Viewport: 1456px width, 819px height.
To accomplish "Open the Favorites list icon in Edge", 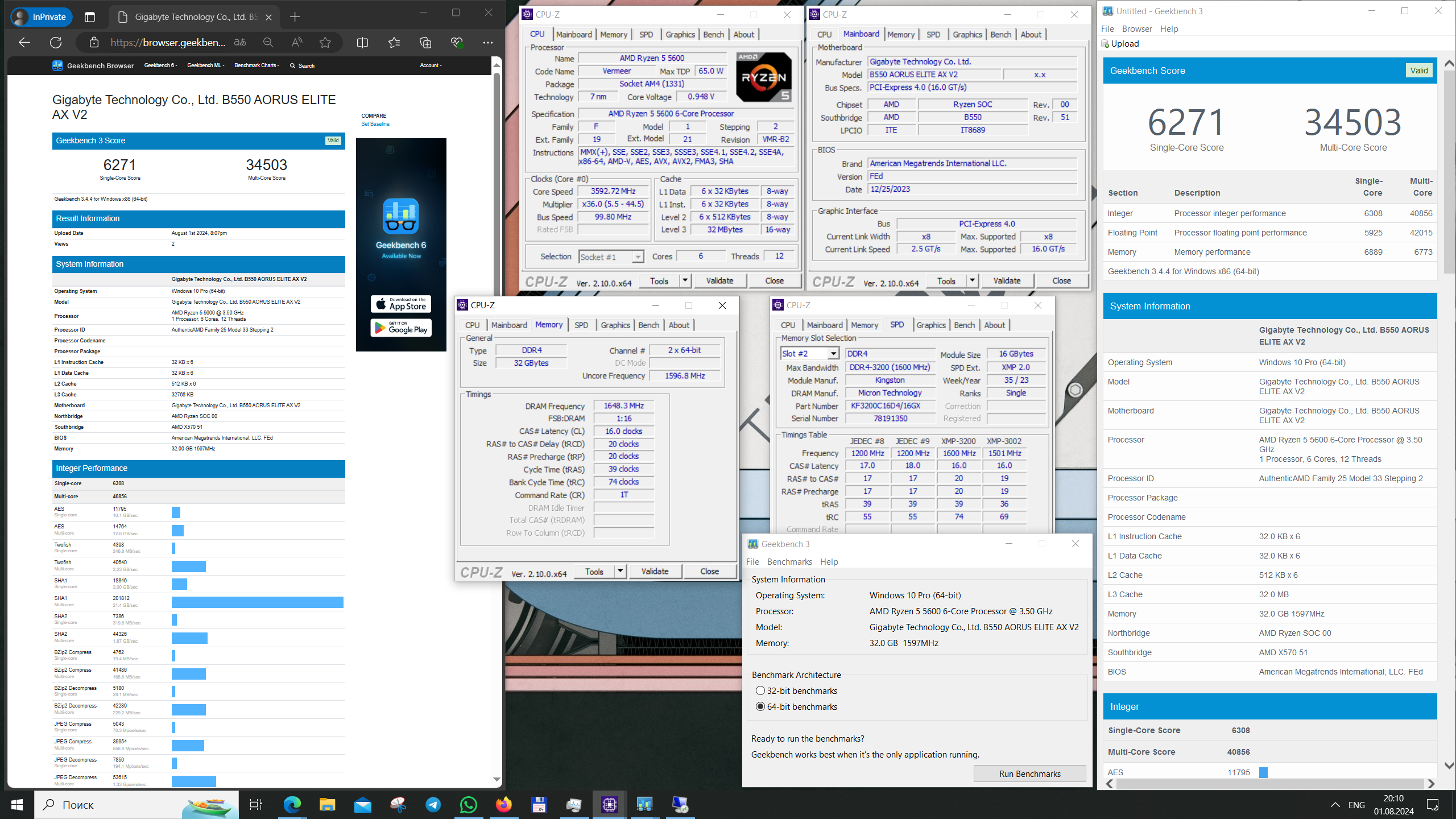I will point(394,42).
